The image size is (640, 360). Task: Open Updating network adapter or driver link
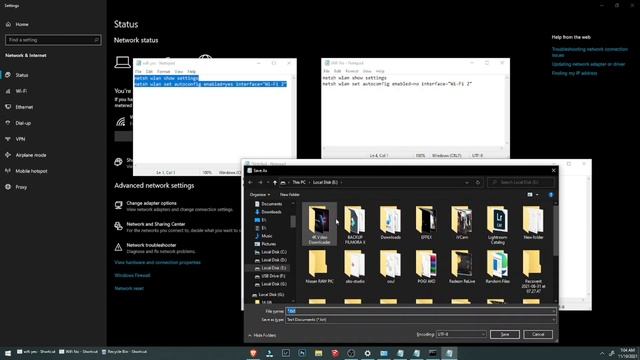point(588,64)
